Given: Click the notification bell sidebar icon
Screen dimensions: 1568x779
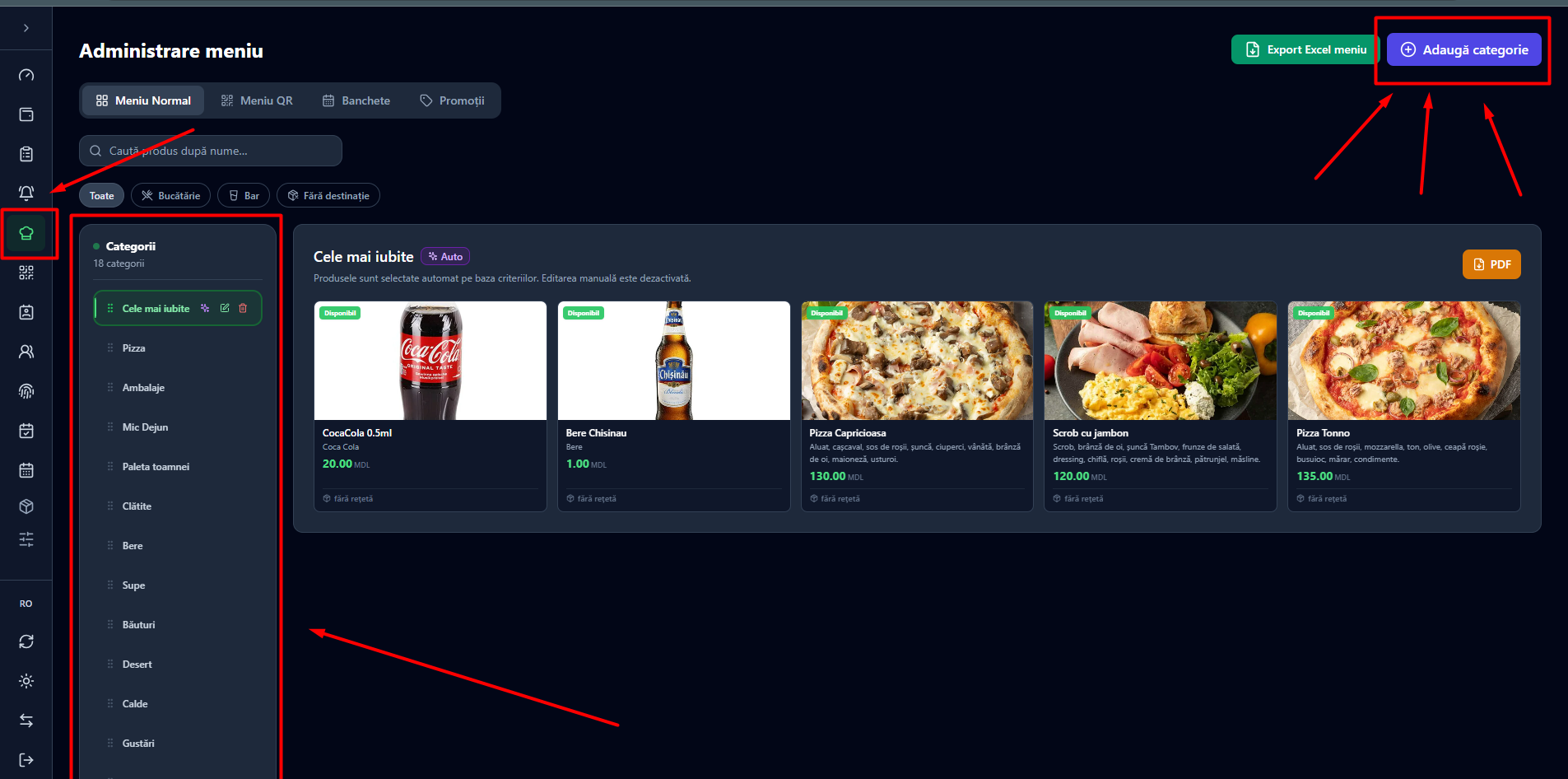Looking at the screenshot, I should [x=26, y=194].
